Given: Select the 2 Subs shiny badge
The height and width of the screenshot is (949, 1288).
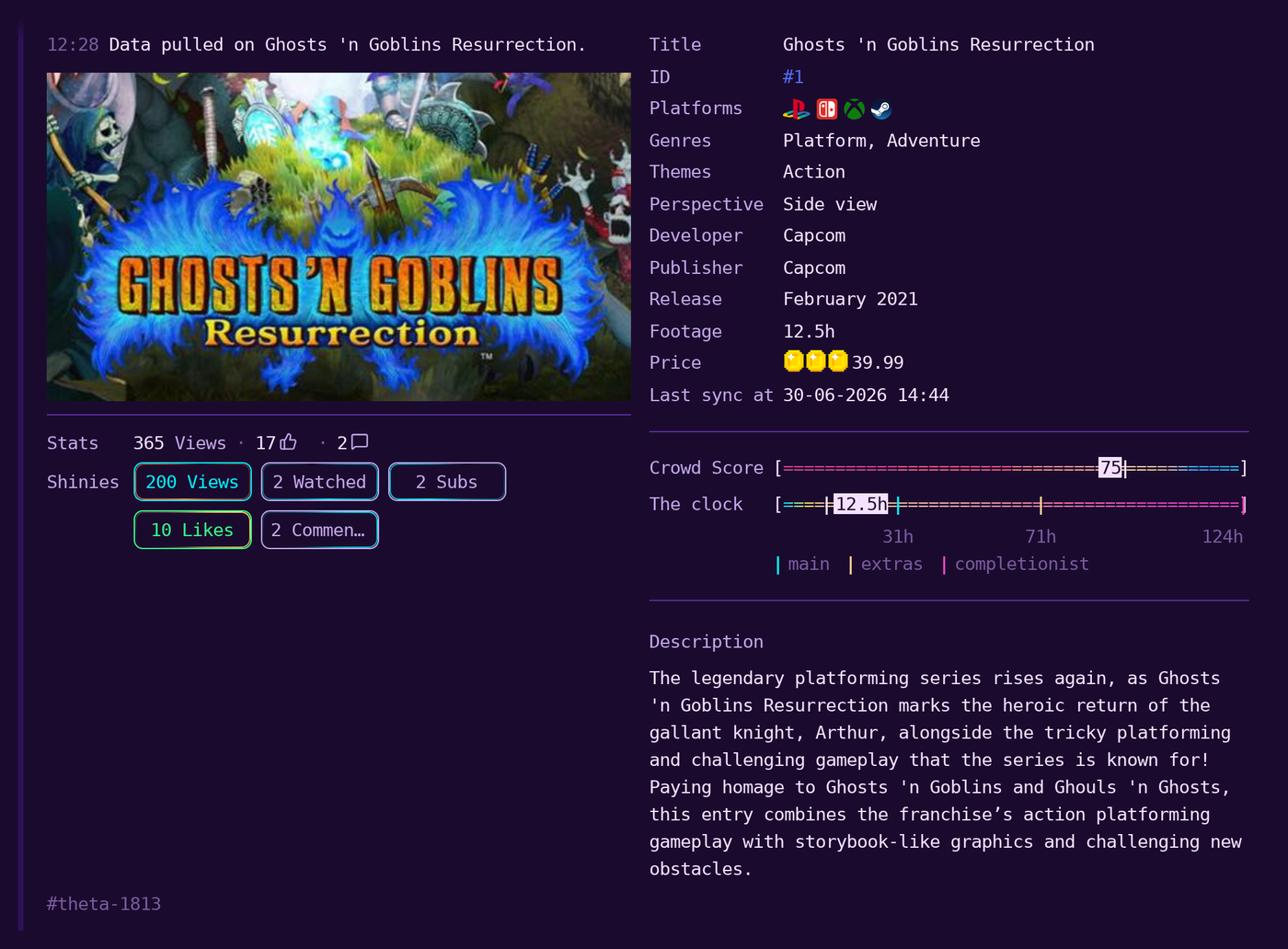Looking at the screenshot, I should coord(447,482).
